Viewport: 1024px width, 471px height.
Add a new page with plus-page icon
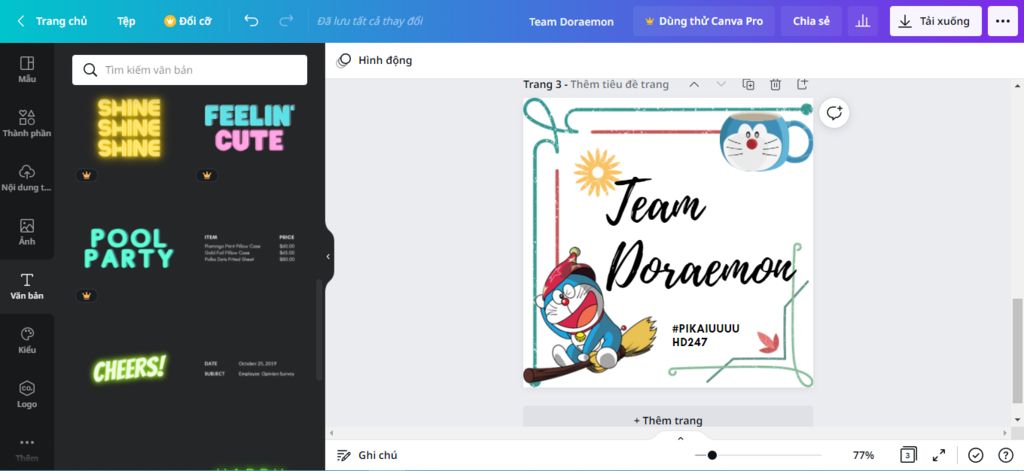[x=802, y=84]
